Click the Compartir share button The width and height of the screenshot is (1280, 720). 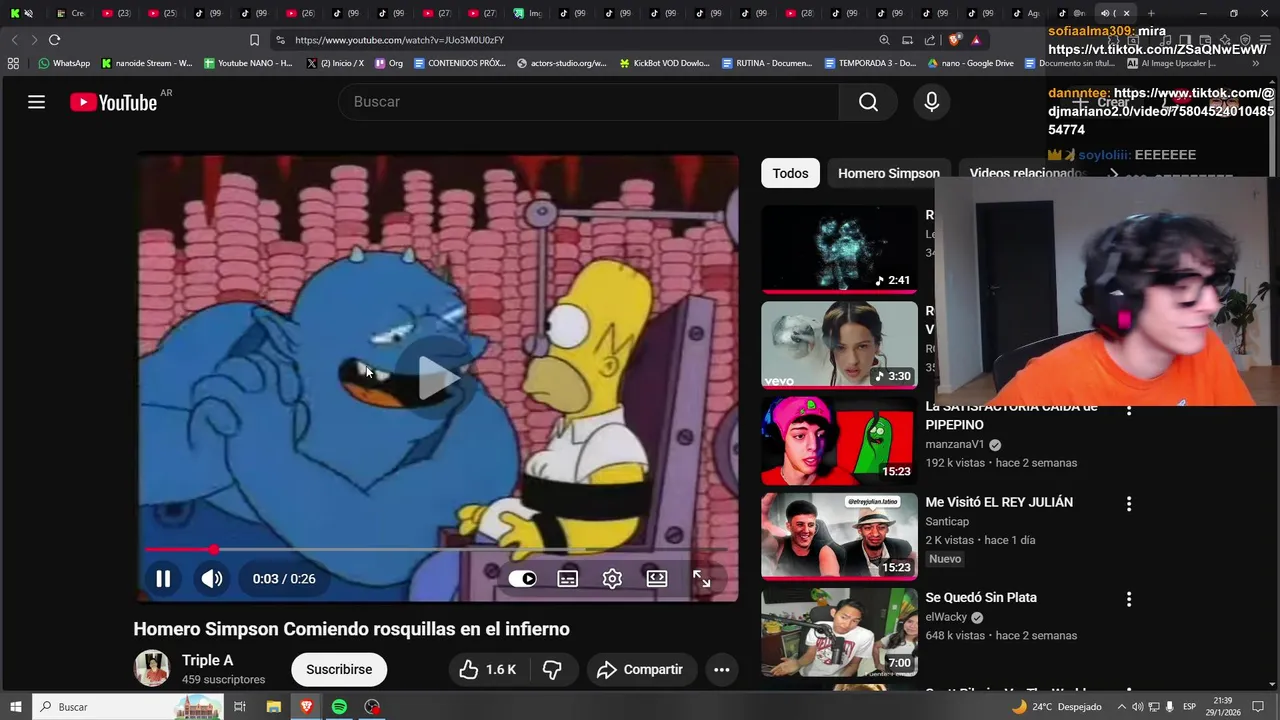(640, 670)
